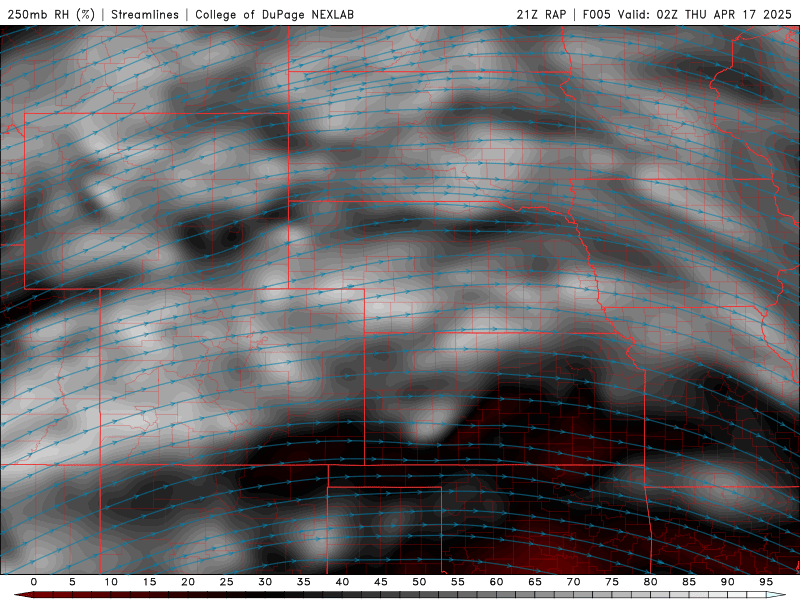
Task: Click the '250mb RH (%)' title text
Action: pyautogui.click(x=51, y=14)
